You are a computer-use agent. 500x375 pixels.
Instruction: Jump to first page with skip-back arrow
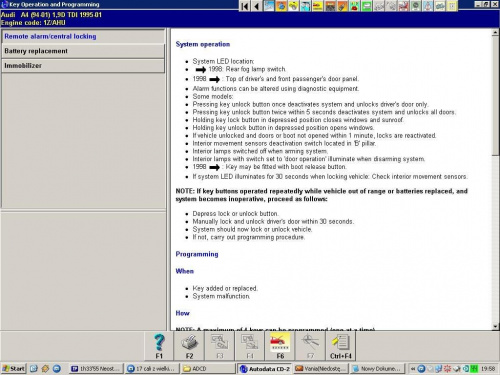[245, 6]
